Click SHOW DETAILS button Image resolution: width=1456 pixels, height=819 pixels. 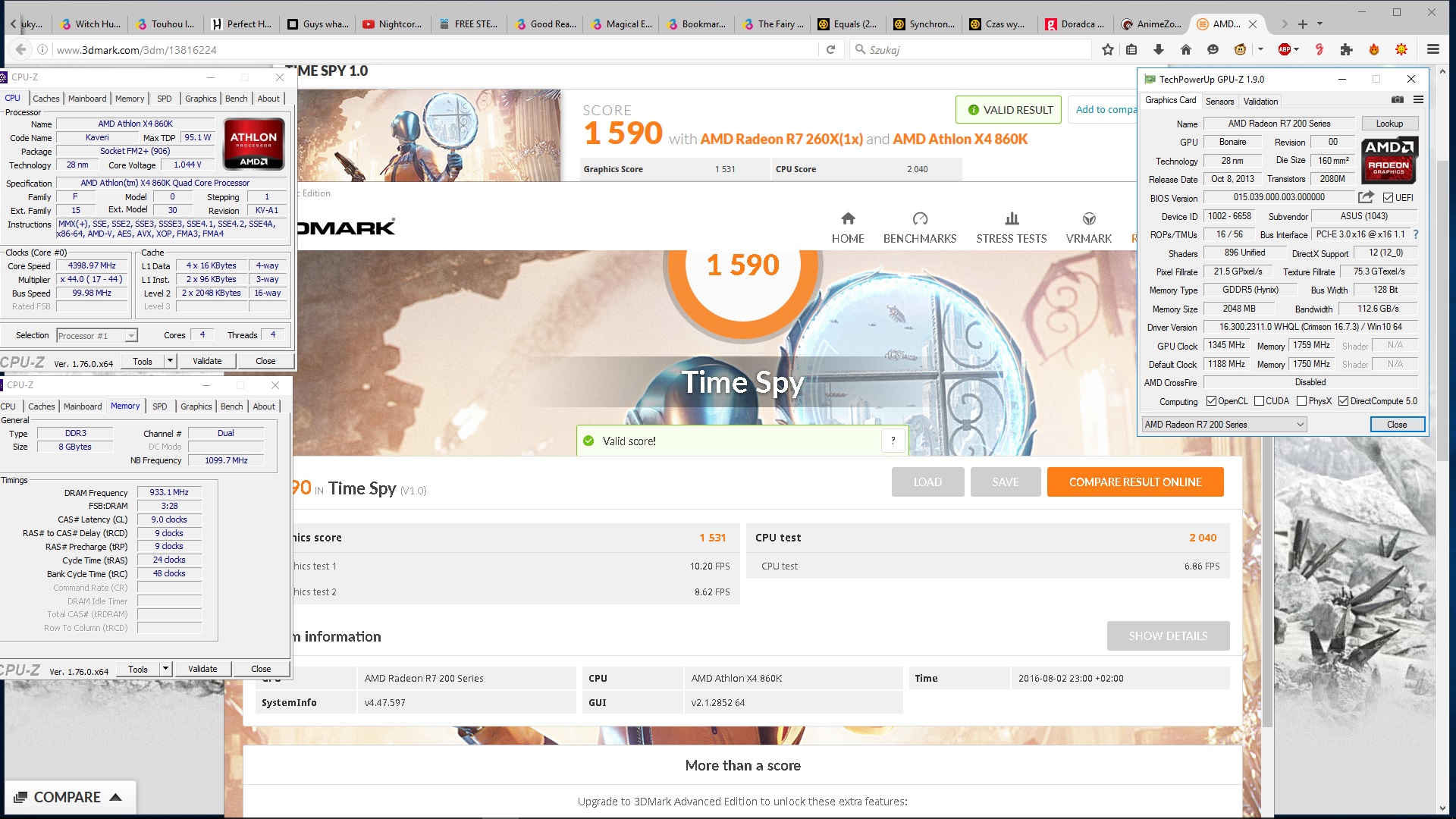coord(1168,636)
